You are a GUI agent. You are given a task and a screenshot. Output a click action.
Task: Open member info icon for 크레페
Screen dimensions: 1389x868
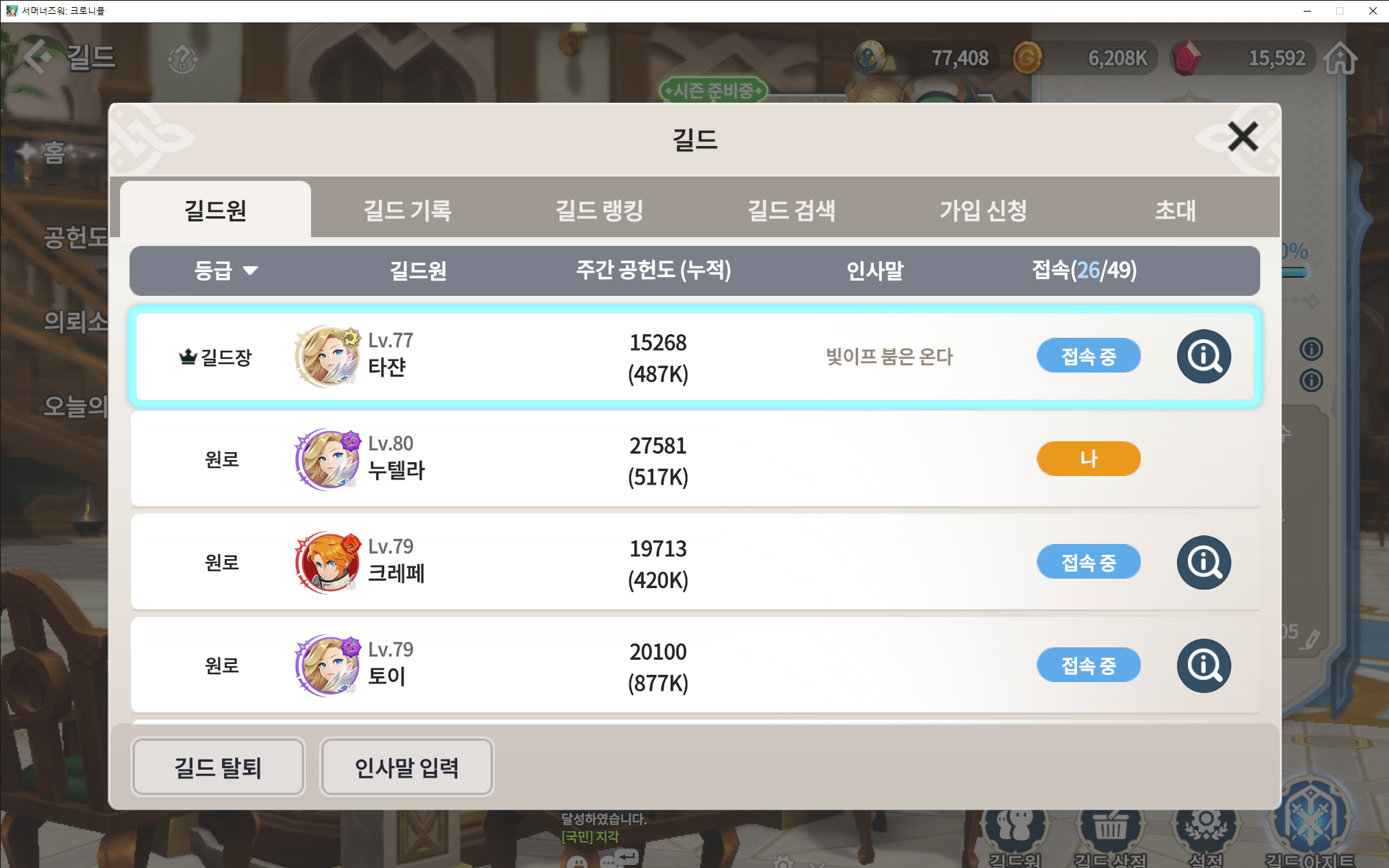(x=1204, y=562)
